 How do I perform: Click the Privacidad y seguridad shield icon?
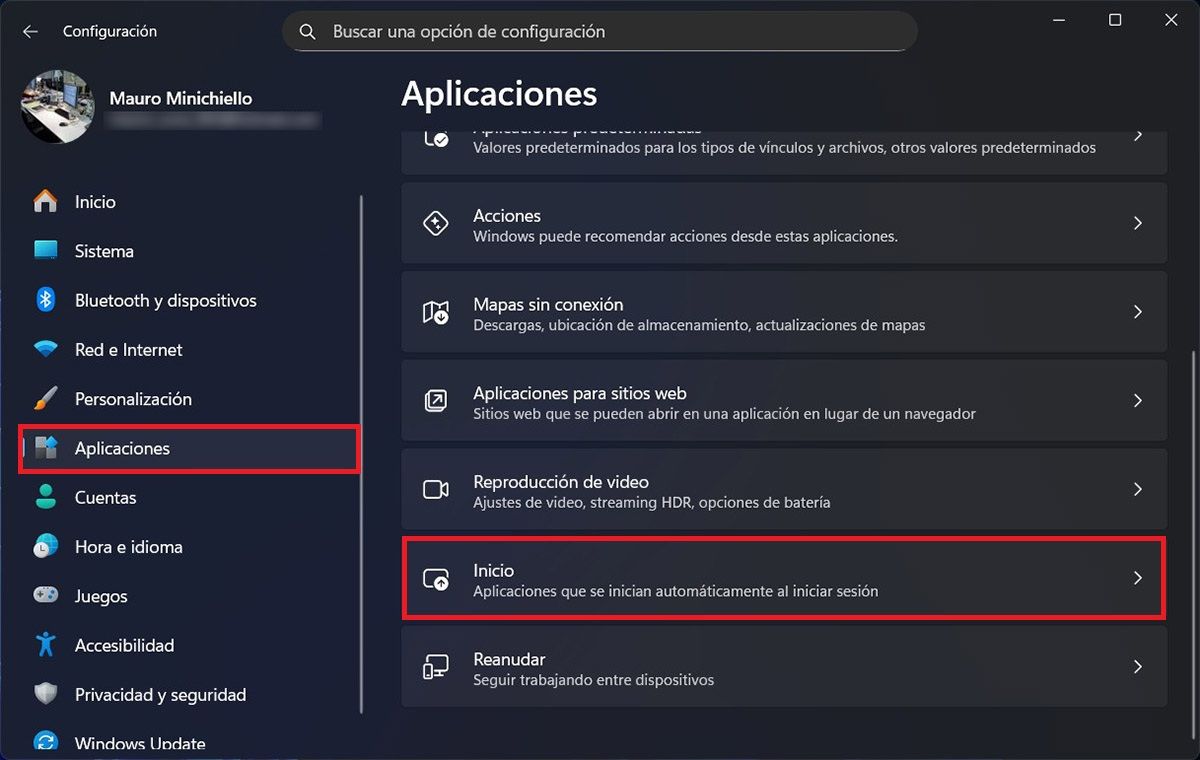pos(46,695)
